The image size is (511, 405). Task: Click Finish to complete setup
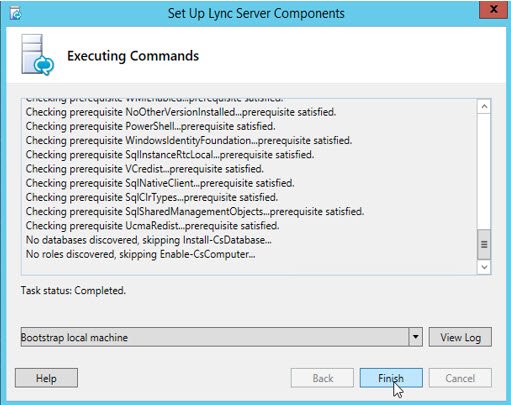click(391, 378)
